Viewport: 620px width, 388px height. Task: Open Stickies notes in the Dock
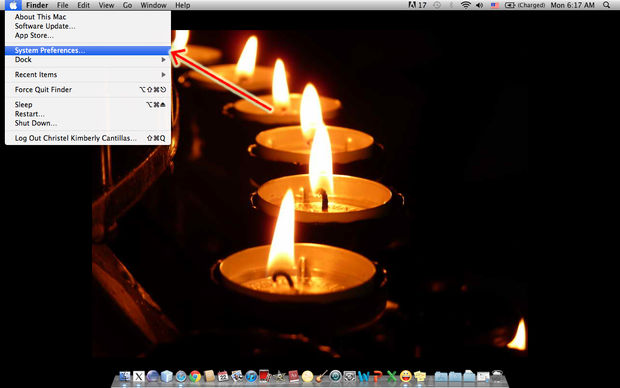(x=420, y=376)
